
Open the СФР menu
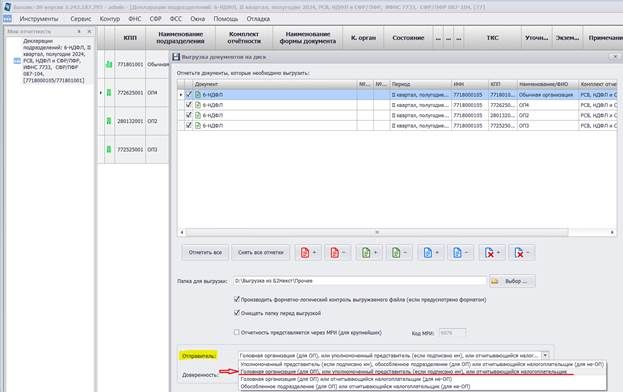click(x=155, y=19)
